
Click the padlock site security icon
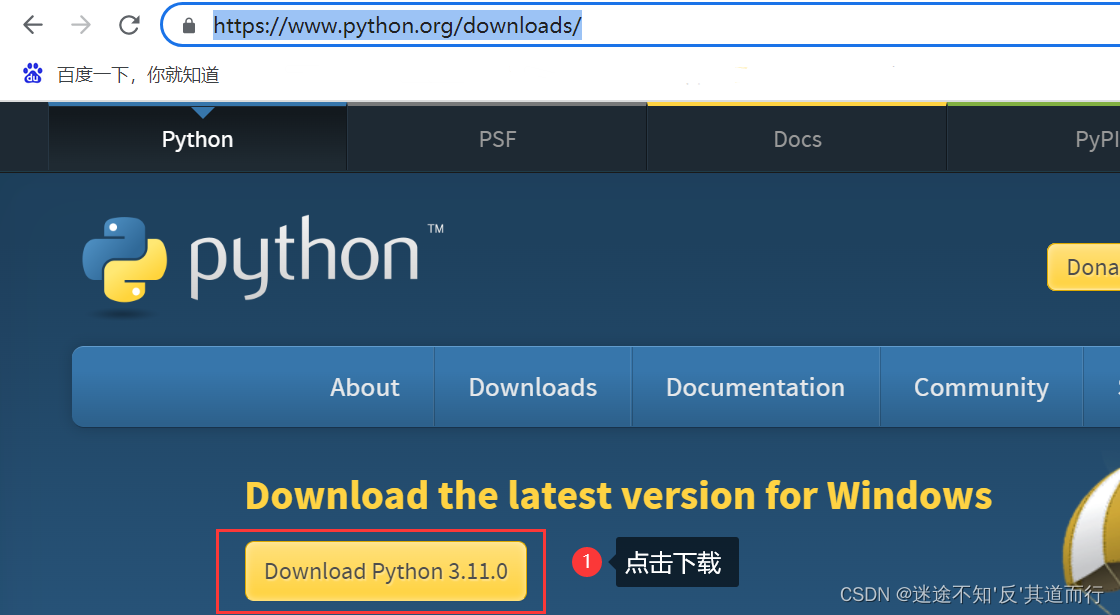tap(189, 26)
